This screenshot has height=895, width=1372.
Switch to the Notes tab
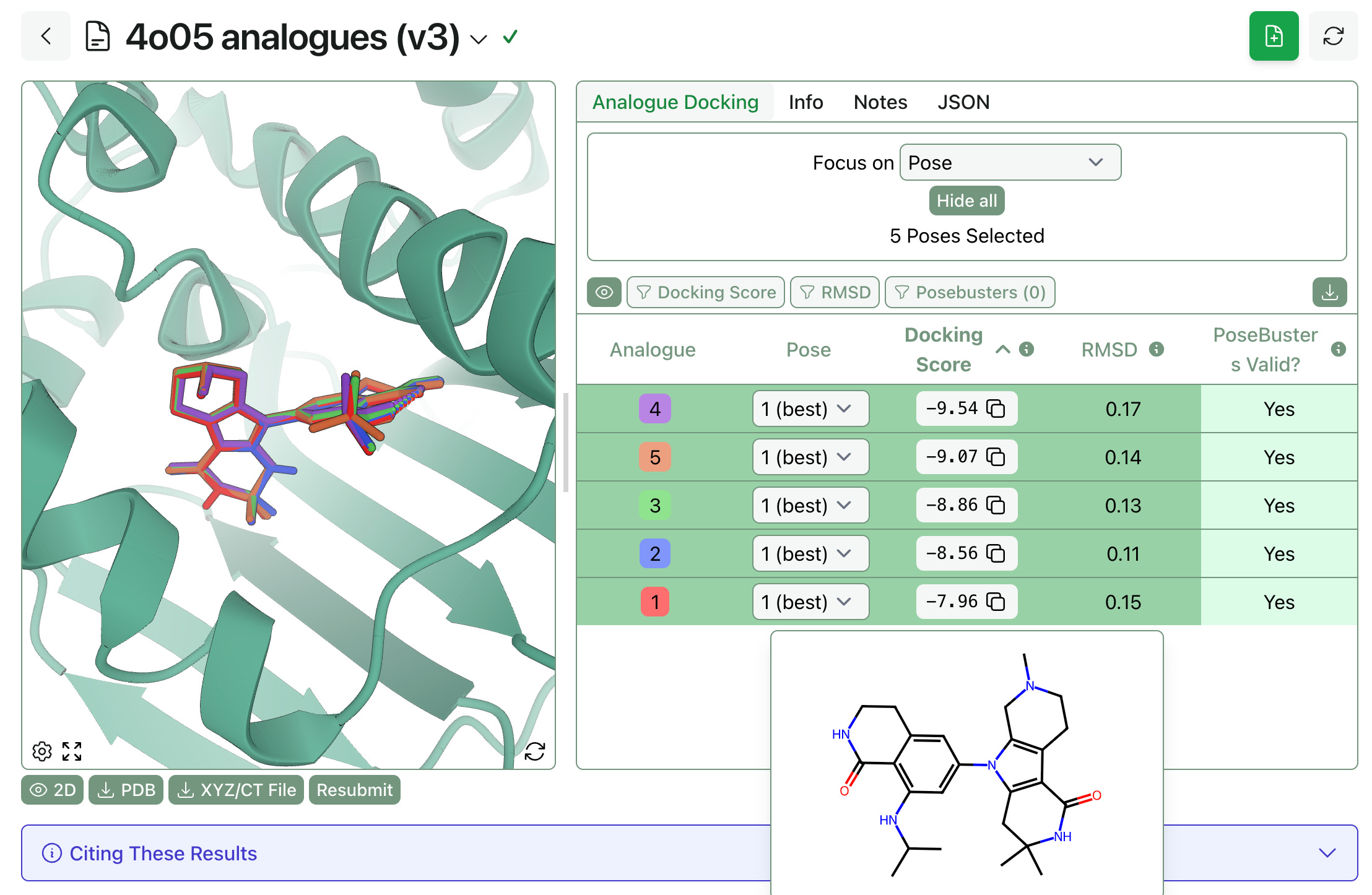coord(880,102)
